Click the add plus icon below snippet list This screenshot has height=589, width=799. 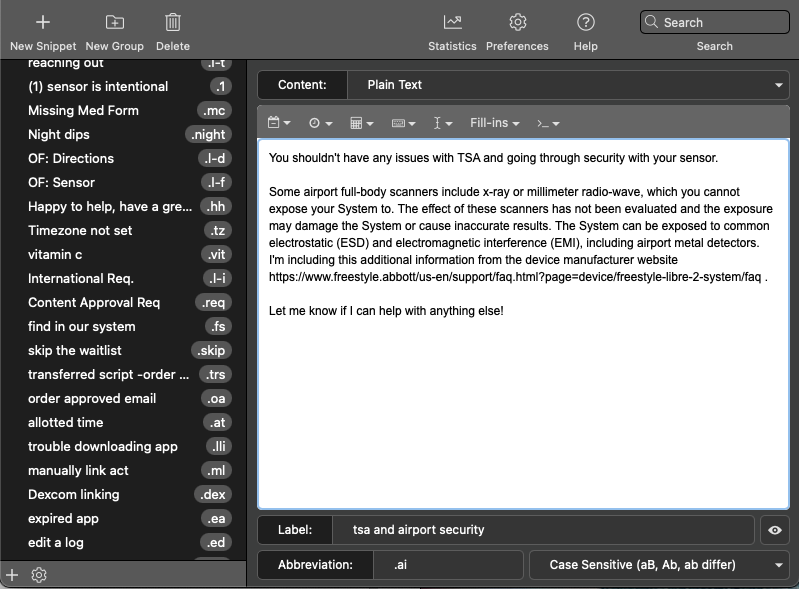[x=12, y=575]
